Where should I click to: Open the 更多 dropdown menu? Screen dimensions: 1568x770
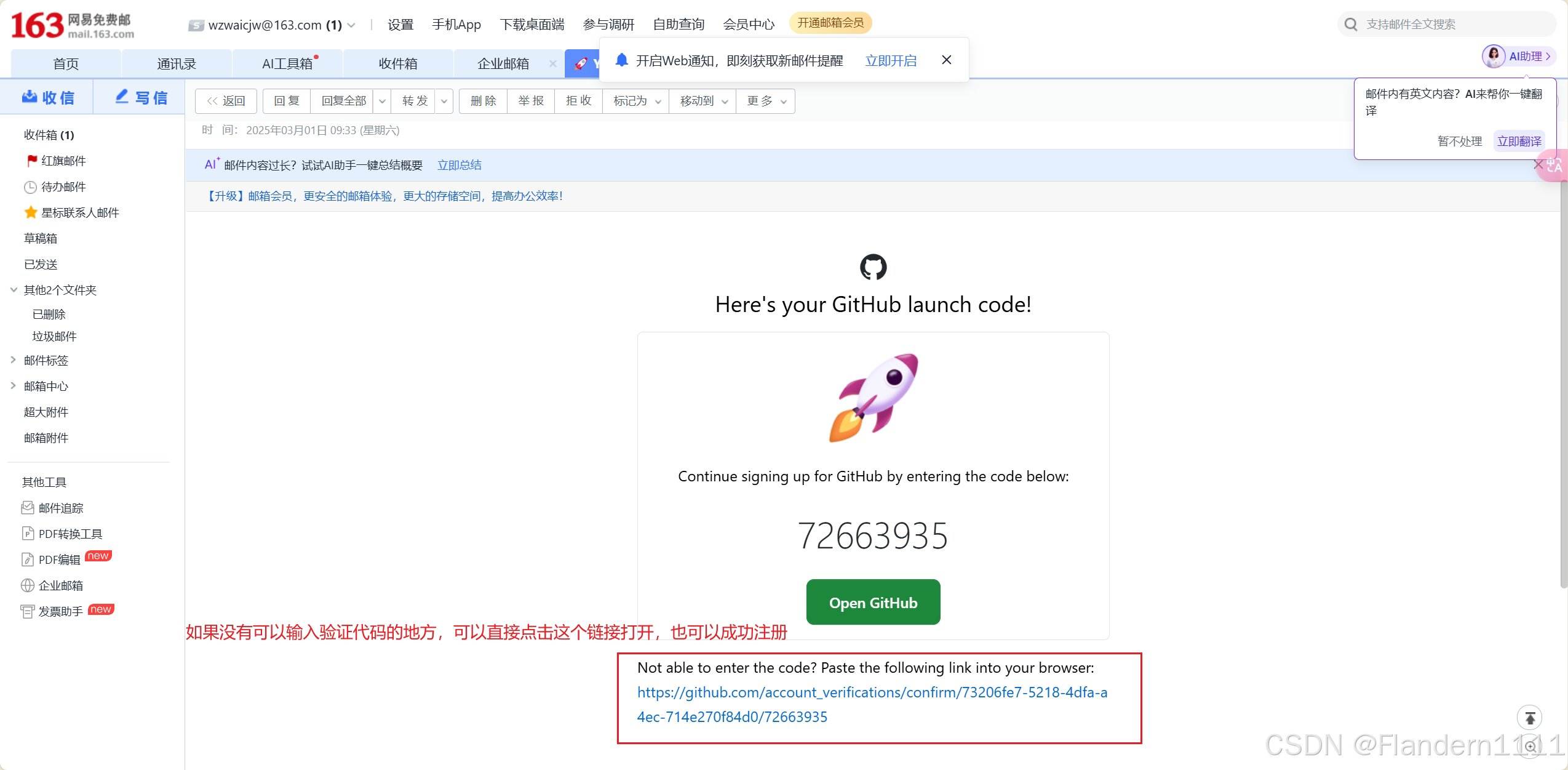pos(766,101)
